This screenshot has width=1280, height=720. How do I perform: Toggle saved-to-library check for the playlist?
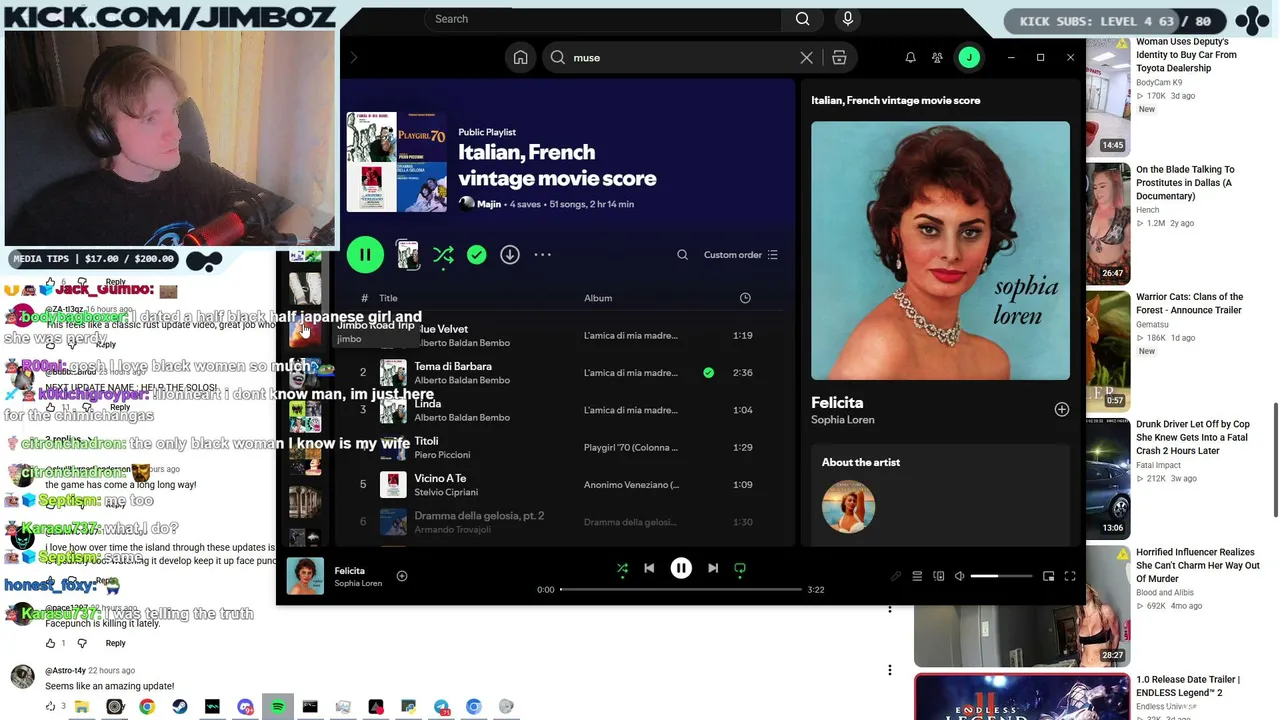(476, 255)
